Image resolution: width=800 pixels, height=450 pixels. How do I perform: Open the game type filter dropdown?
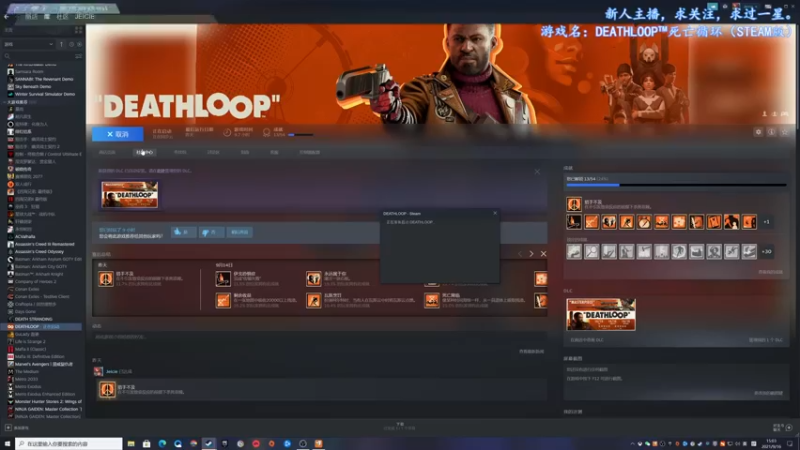click(x=29, y=44)
